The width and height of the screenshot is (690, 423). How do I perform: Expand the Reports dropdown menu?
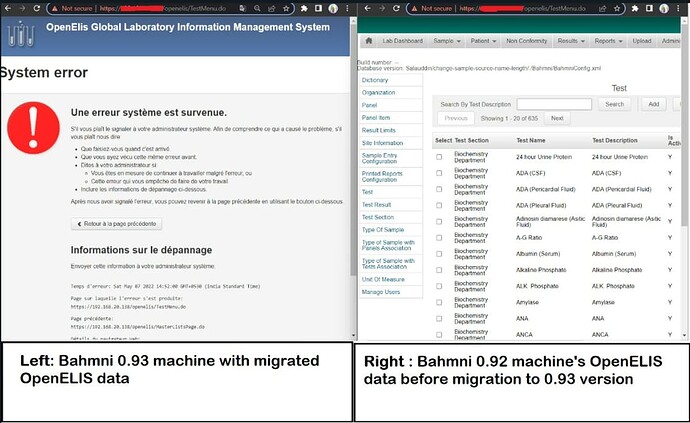tap(609, 41)
